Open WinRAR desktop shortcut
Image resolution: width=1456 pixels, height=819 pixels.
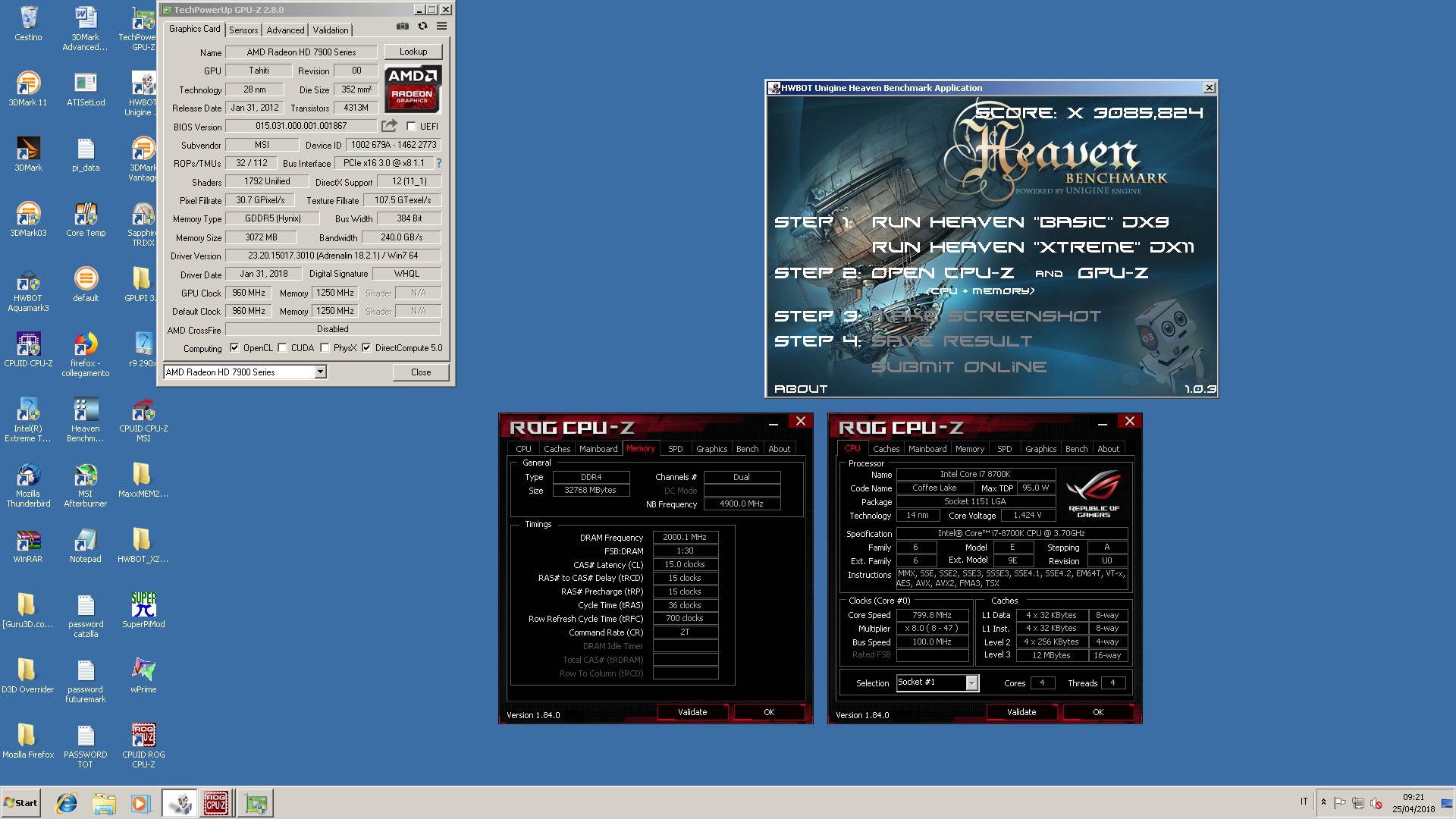[x=28, y=545]
